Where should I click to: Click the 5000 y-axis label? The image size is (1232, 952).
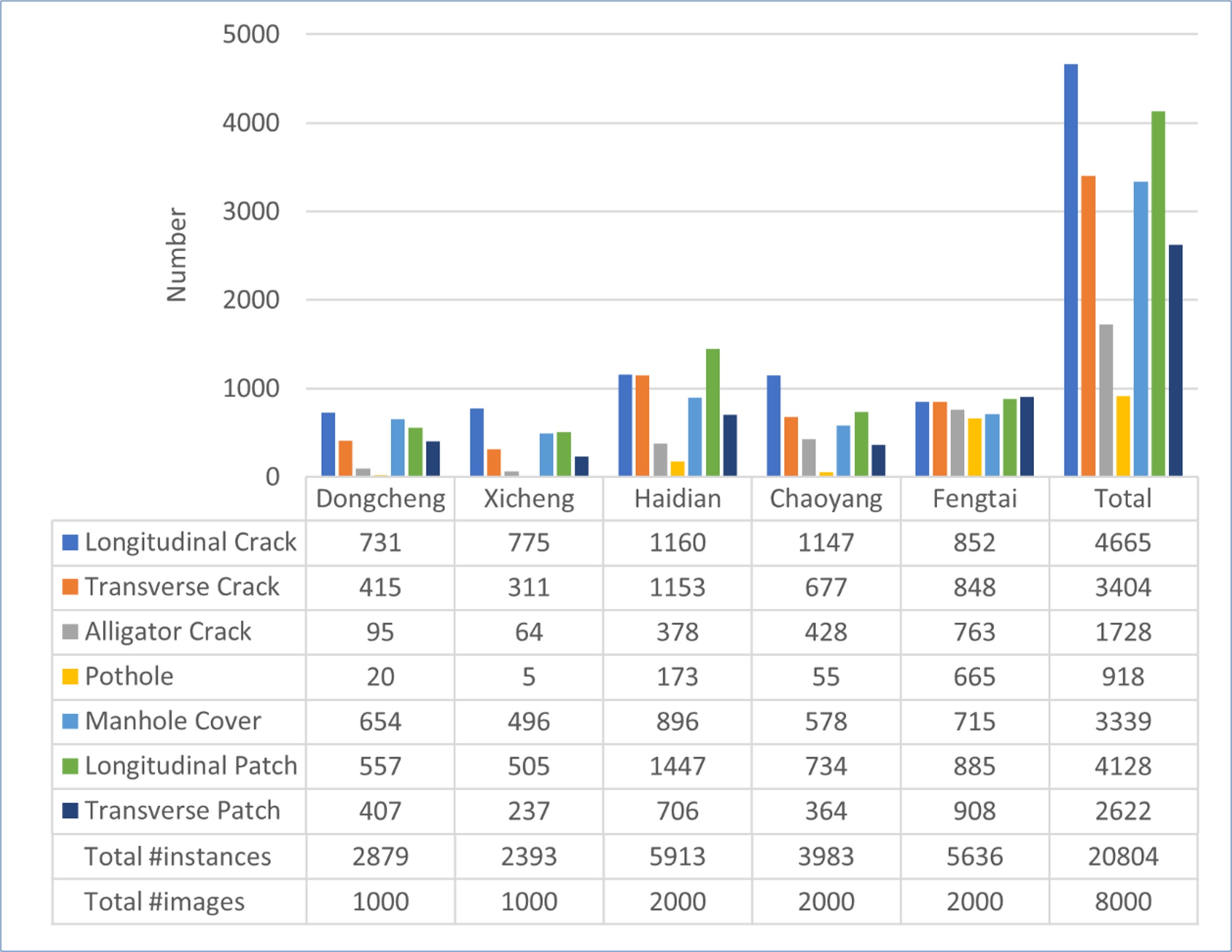click(250, 34)
